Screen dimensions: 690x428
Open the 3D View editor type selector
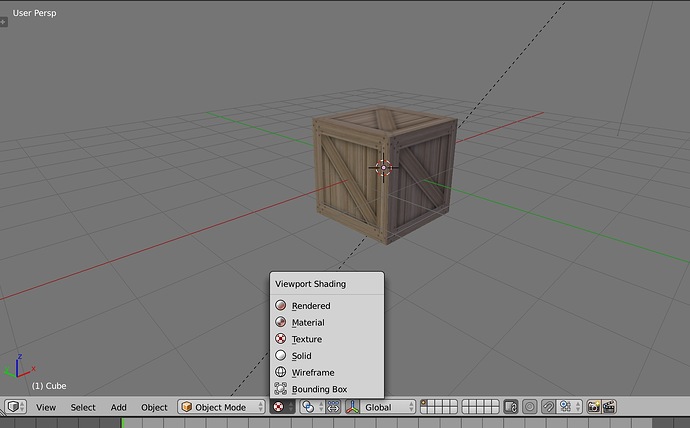pyautogui.click(x=15, y=407)
